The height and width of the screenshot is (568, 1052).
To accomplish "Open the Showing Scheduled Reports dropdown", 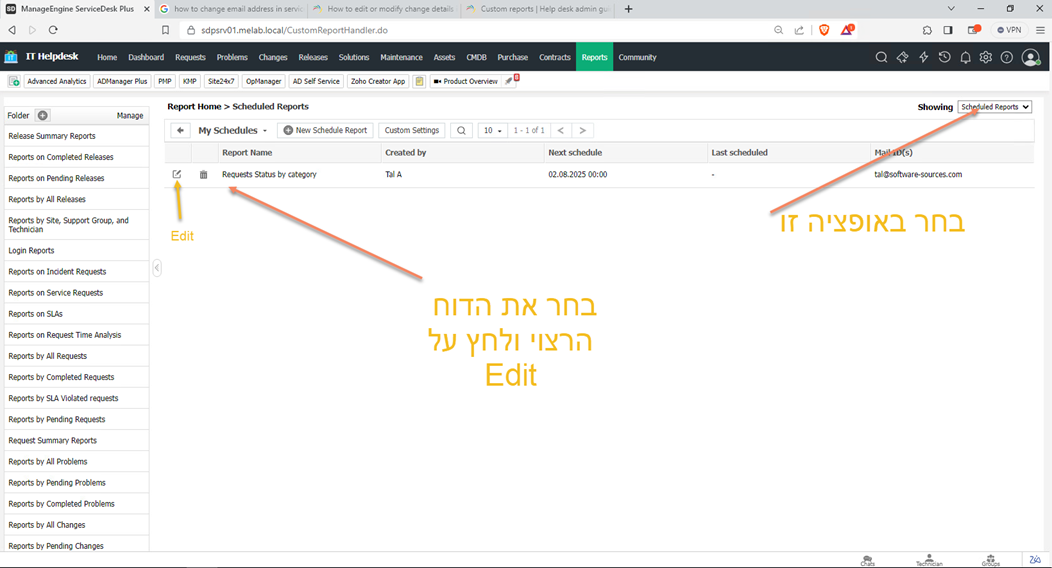I will pyautogui.click(x=994, y=107).
